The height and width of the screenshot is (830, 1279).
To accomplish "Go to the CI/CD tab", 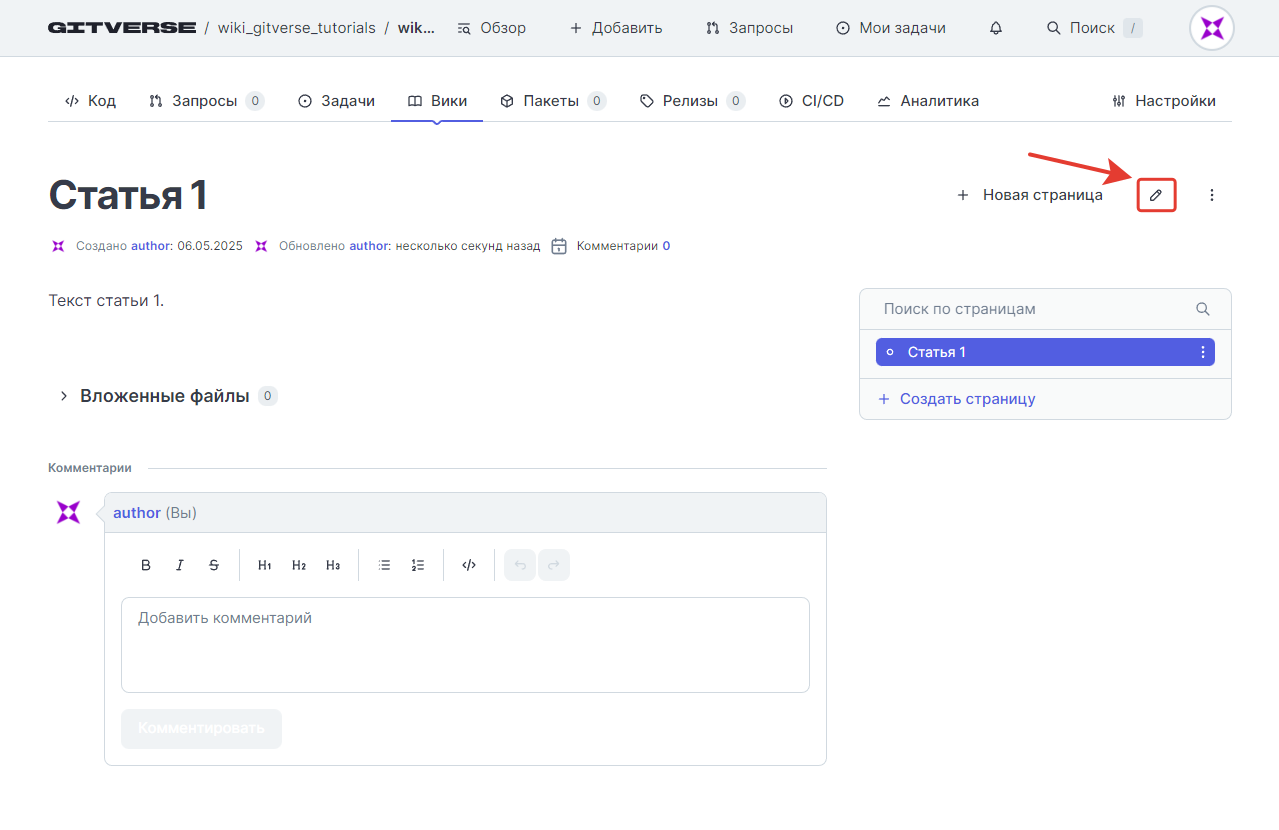I will click(811, 101).
